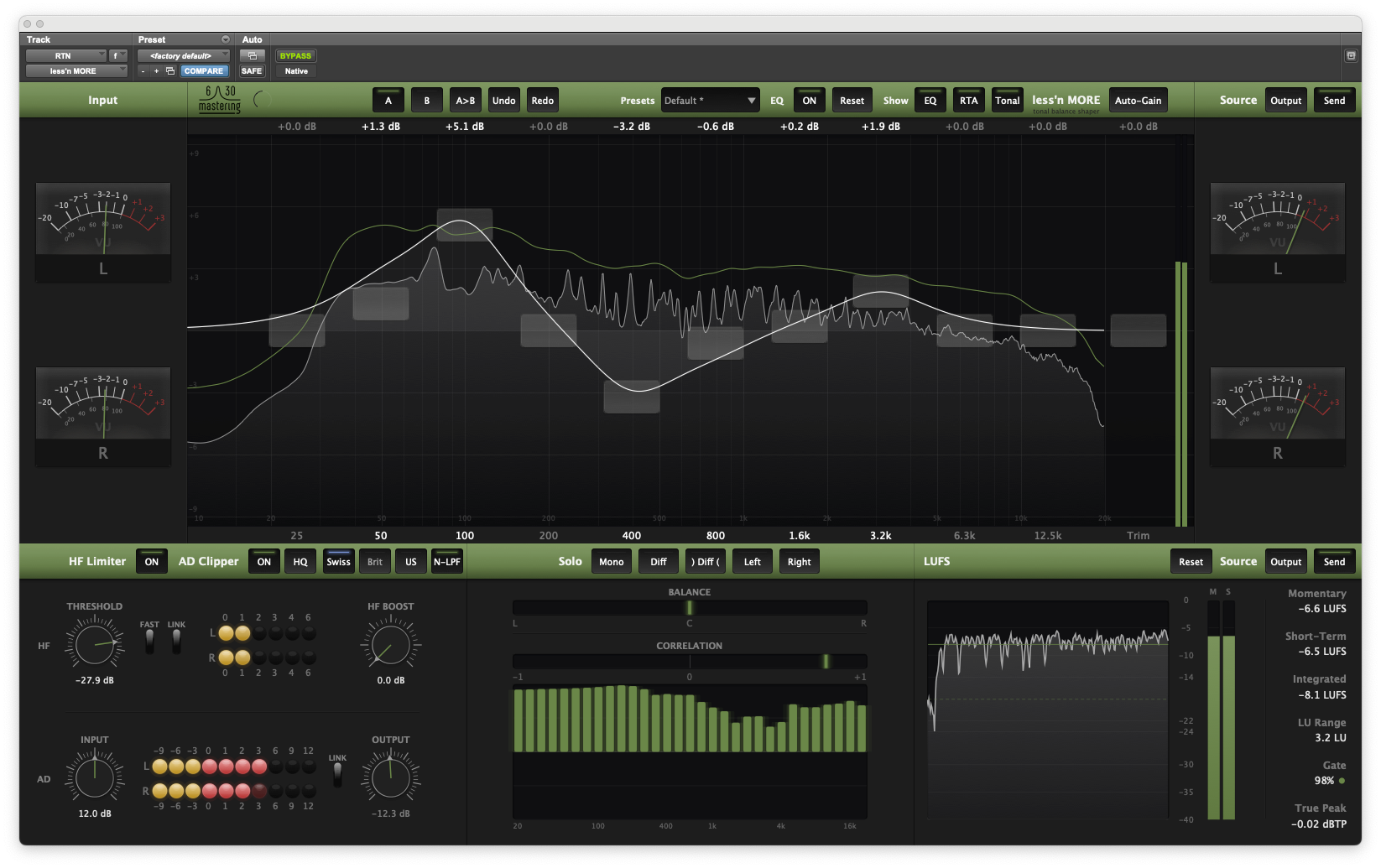The width and height of the screenshot is (1381, 868).
Task: Click the BYPASS button in the header
Action: point(295,56)
